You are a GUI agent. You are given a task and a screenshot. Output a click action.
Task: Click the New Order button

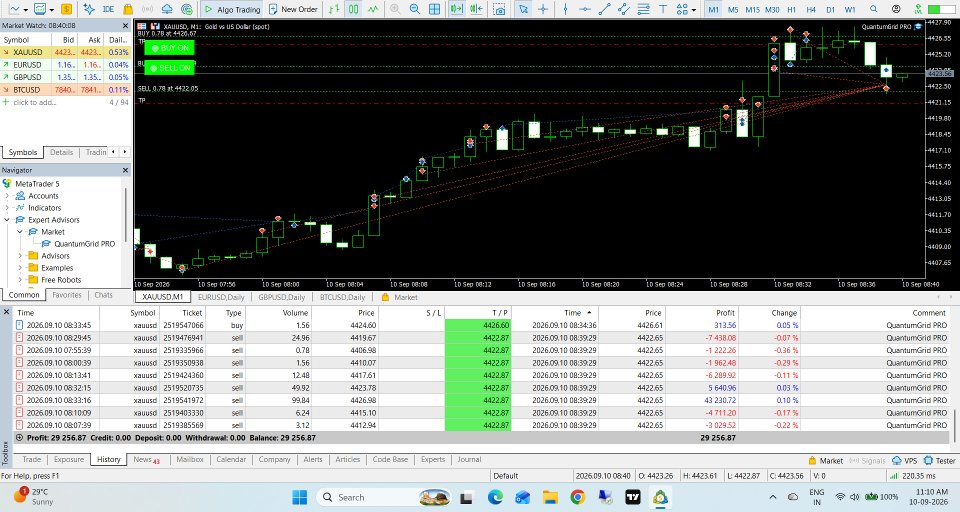click(x=293, y=9)
